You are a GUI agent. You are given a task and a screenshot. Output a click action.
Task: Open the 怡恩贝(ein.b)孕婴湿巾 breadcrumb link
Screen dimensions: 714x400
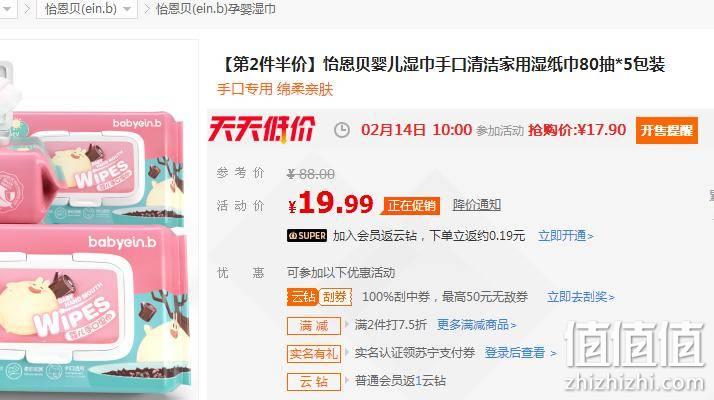tap(215, 9)
